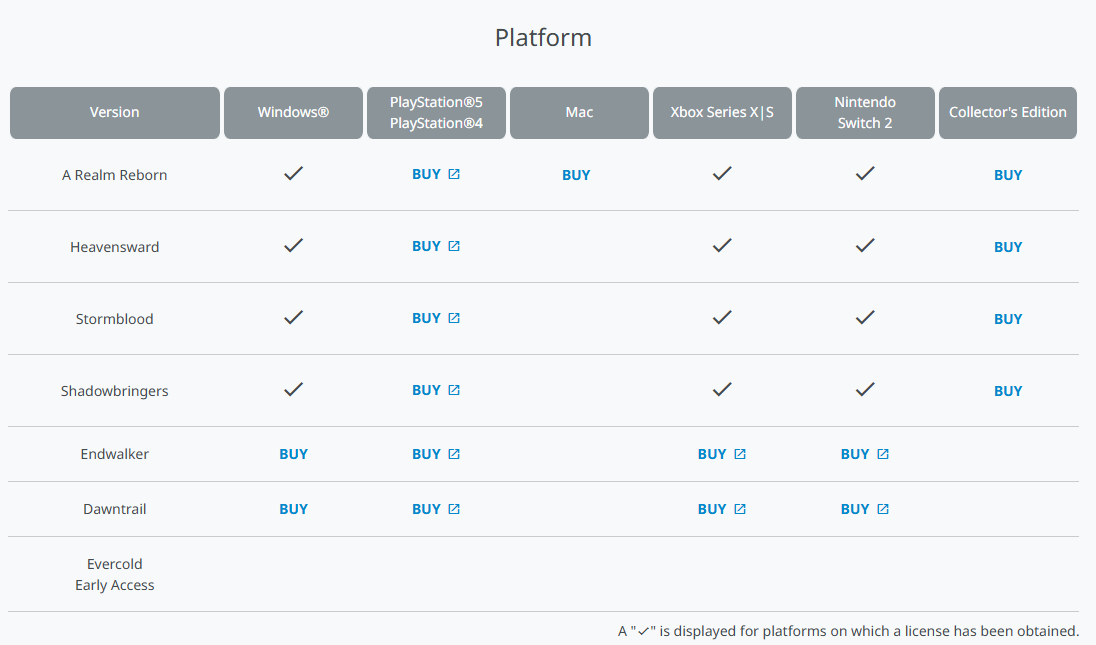Click BUY text for Dawntrail Nintendo Switch 2

click(855, 509)
